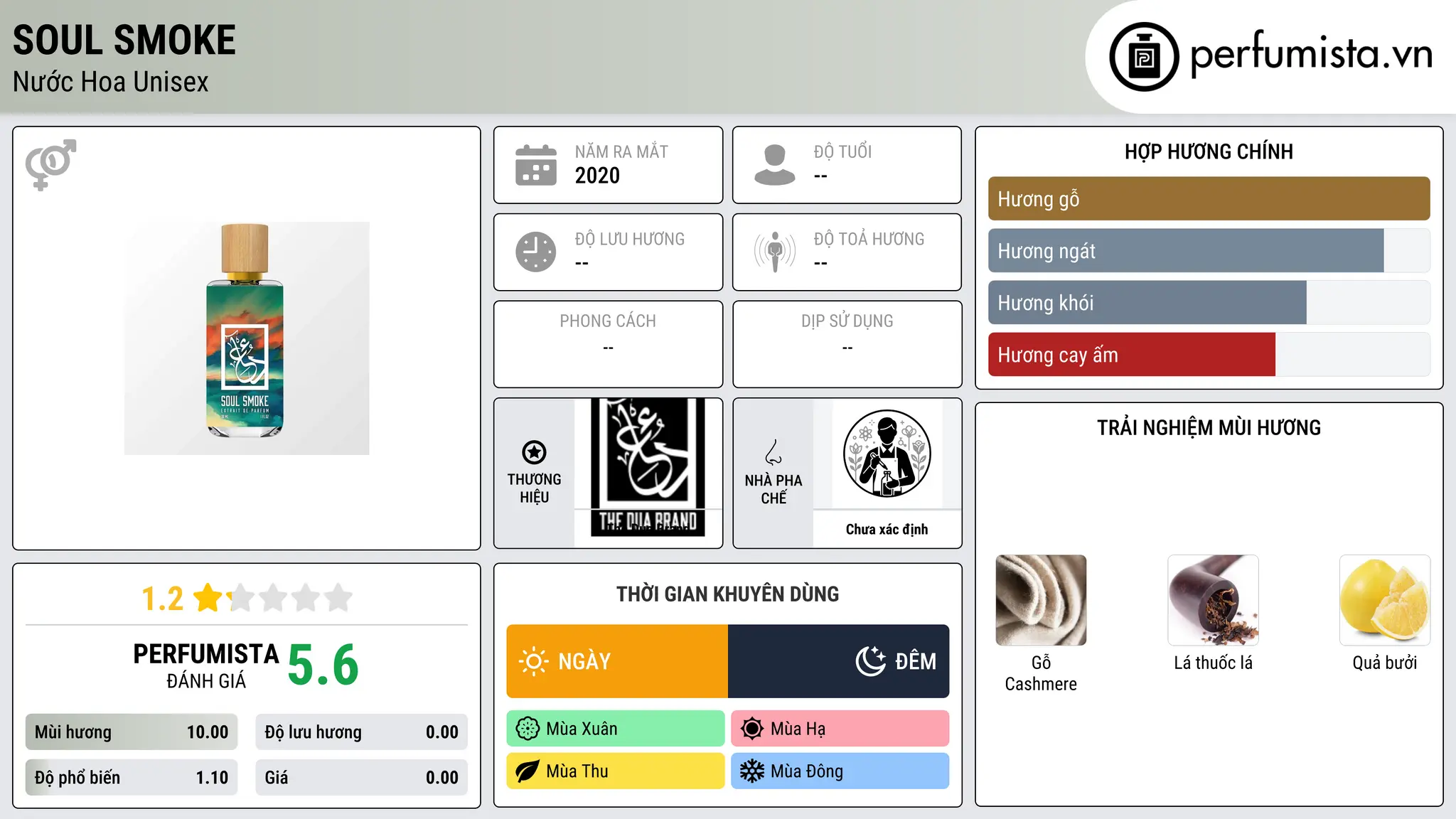Click the snowflake icon for Mùa Đông

tap(752, 771)
